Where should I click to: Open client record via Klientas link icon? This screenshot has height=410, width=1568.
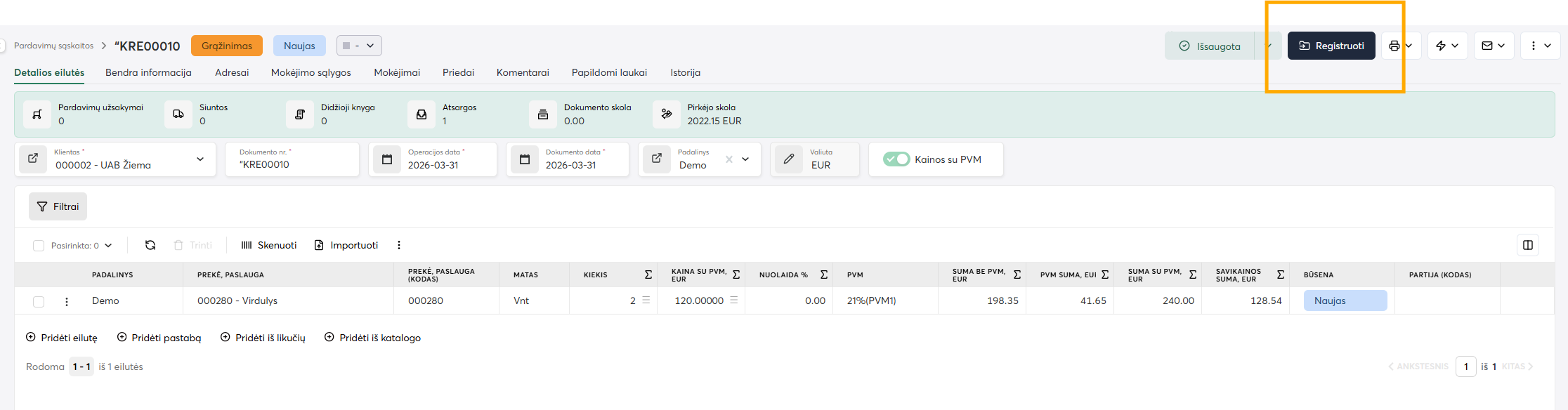[x=33, y=159]
